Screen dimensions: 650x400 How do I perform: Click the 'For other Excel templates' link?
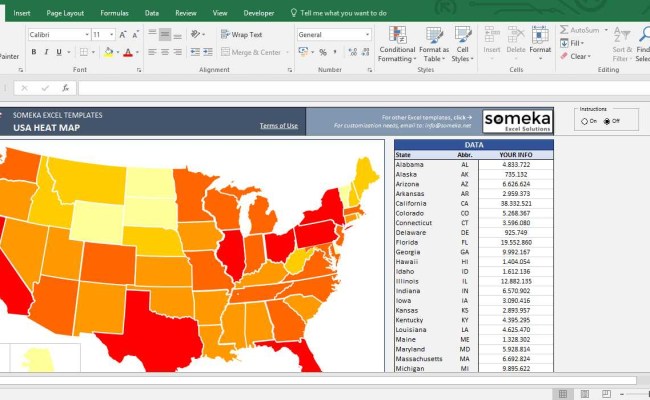pos(427,118)
